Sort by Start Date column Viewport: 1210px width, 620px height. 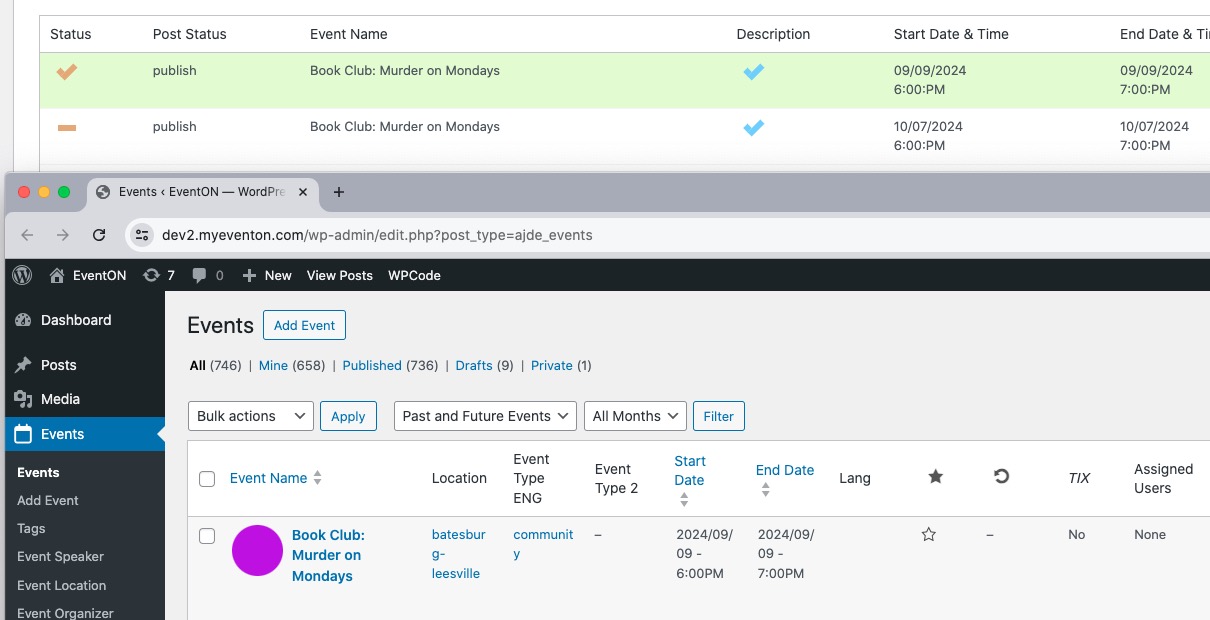[690, 479]
